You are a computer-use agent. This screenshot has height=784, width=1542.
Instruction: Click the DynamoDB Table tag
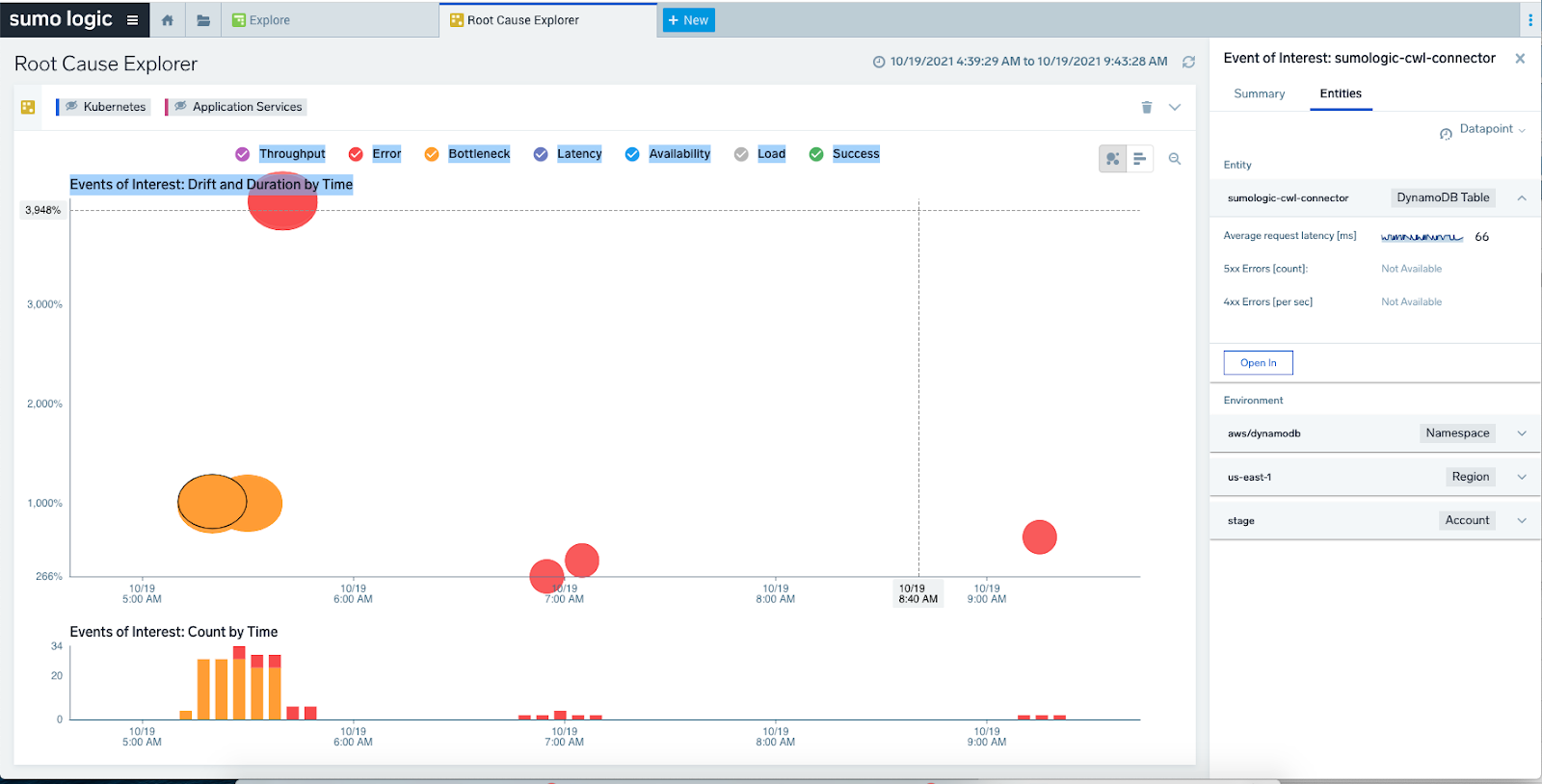point(1443,197)
